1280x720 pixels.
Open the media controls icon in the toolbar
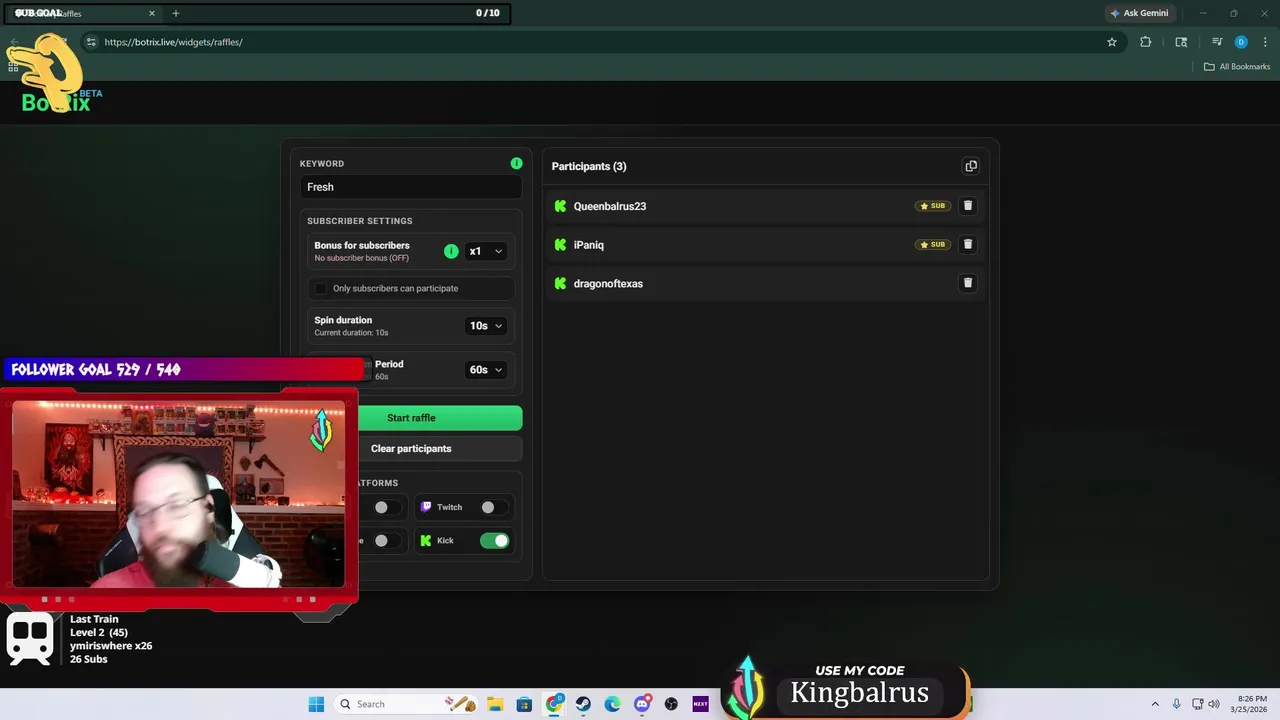[x=1217, y=42]
